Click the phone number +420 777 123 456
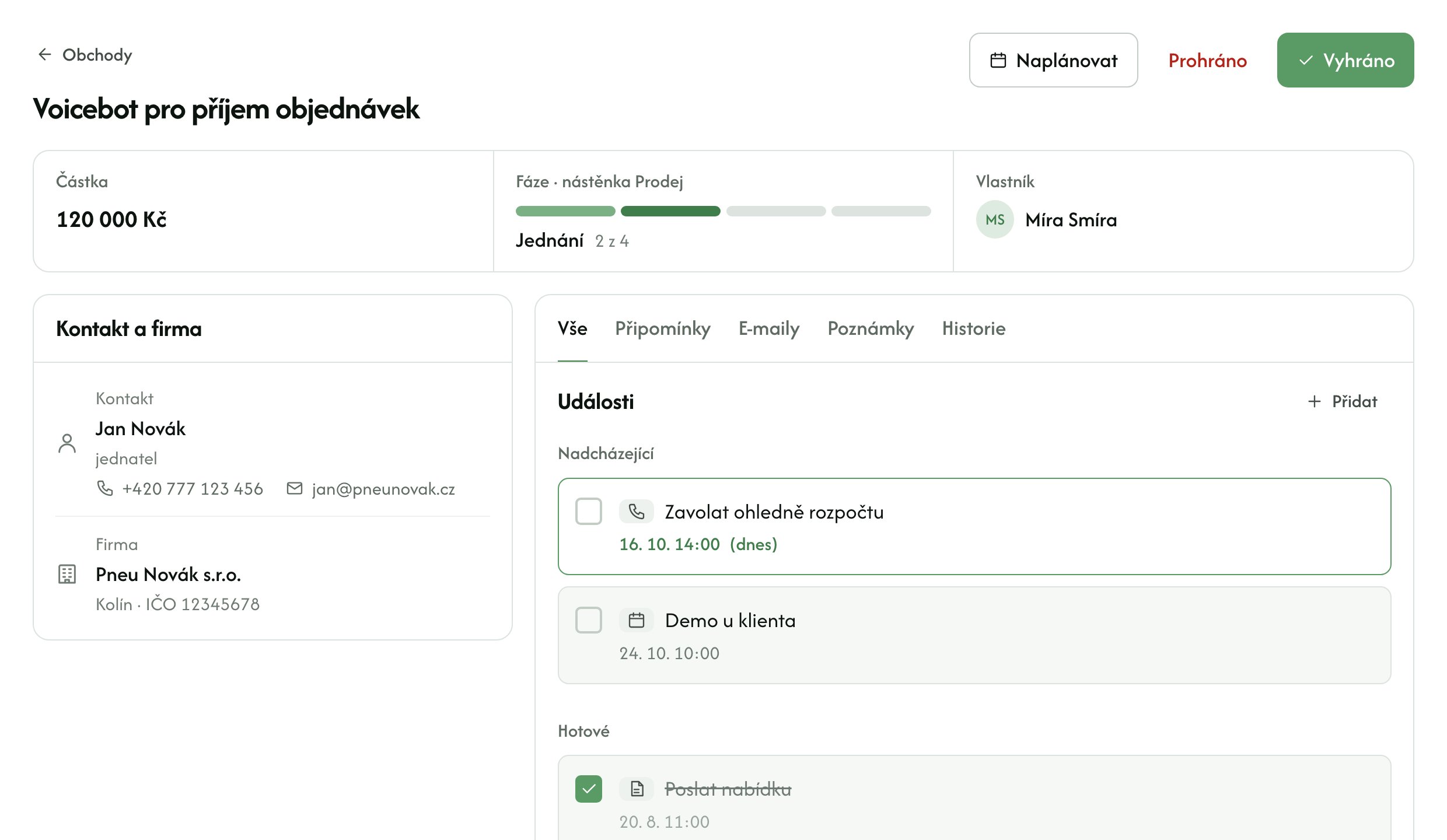The height and width of the screenshot is (840, 1447). pos(193,489)
